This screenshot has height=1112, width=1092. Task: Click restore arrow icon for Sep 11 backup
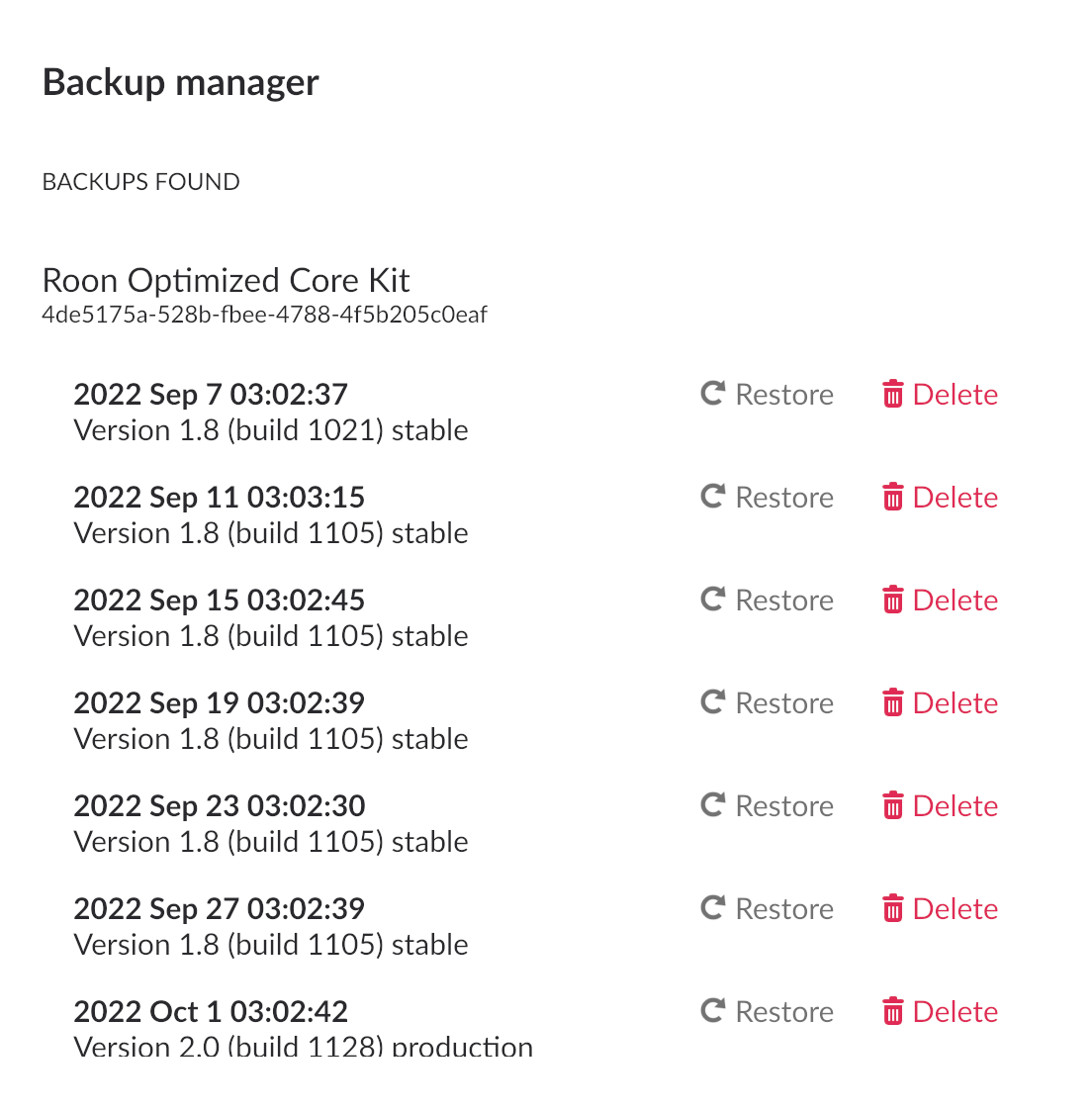713,497
